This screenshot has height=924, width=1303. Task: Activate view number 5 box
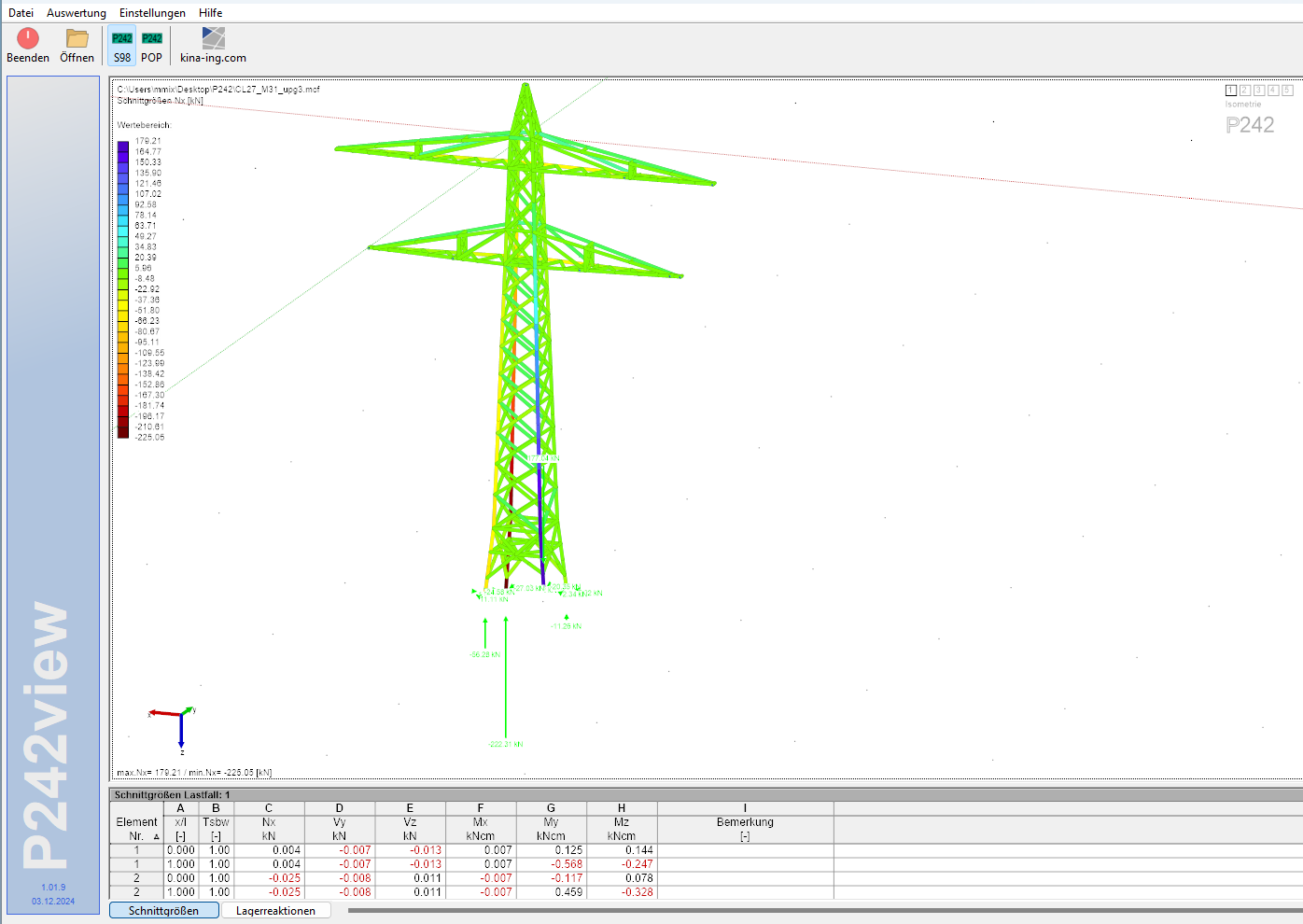click(x=1287, y=91)
